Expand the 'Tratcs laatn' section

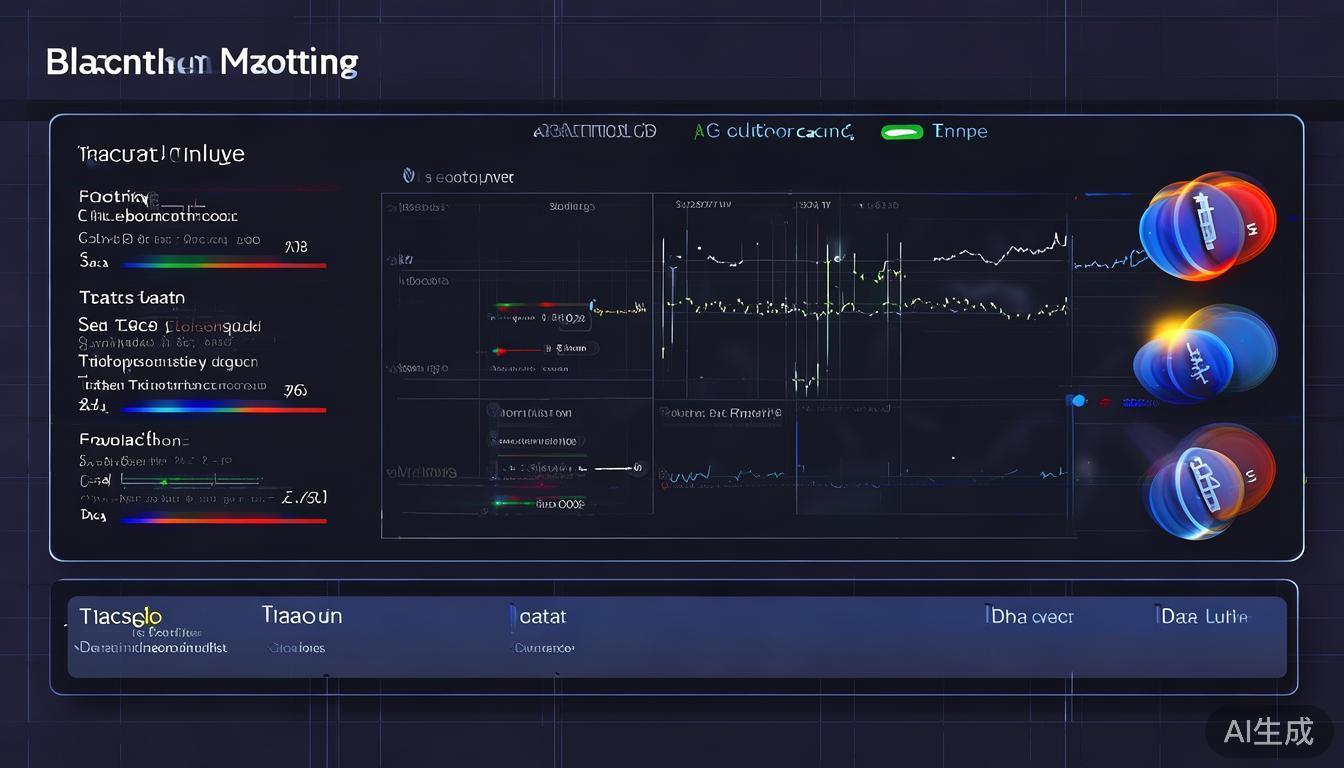(132, 297)
